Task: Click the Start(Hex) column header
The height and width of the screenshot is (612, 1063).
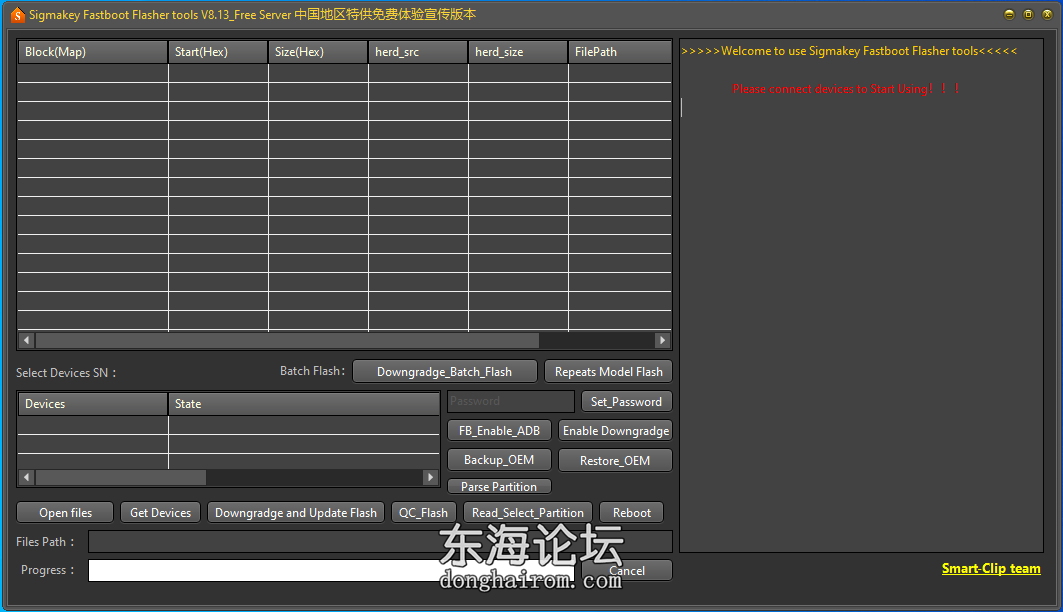Action: point(218,52)
